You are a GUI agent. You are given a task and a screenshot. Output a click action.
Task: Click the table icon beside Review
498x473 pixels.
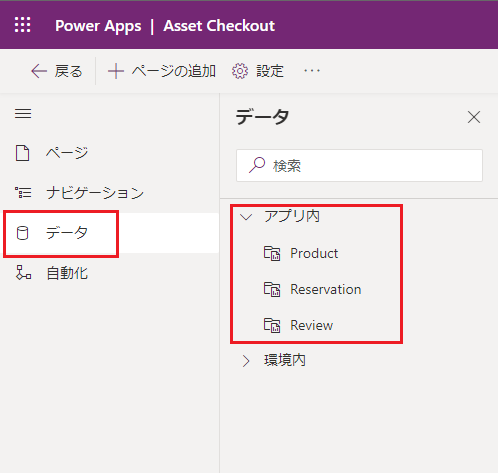click(272, 325)
